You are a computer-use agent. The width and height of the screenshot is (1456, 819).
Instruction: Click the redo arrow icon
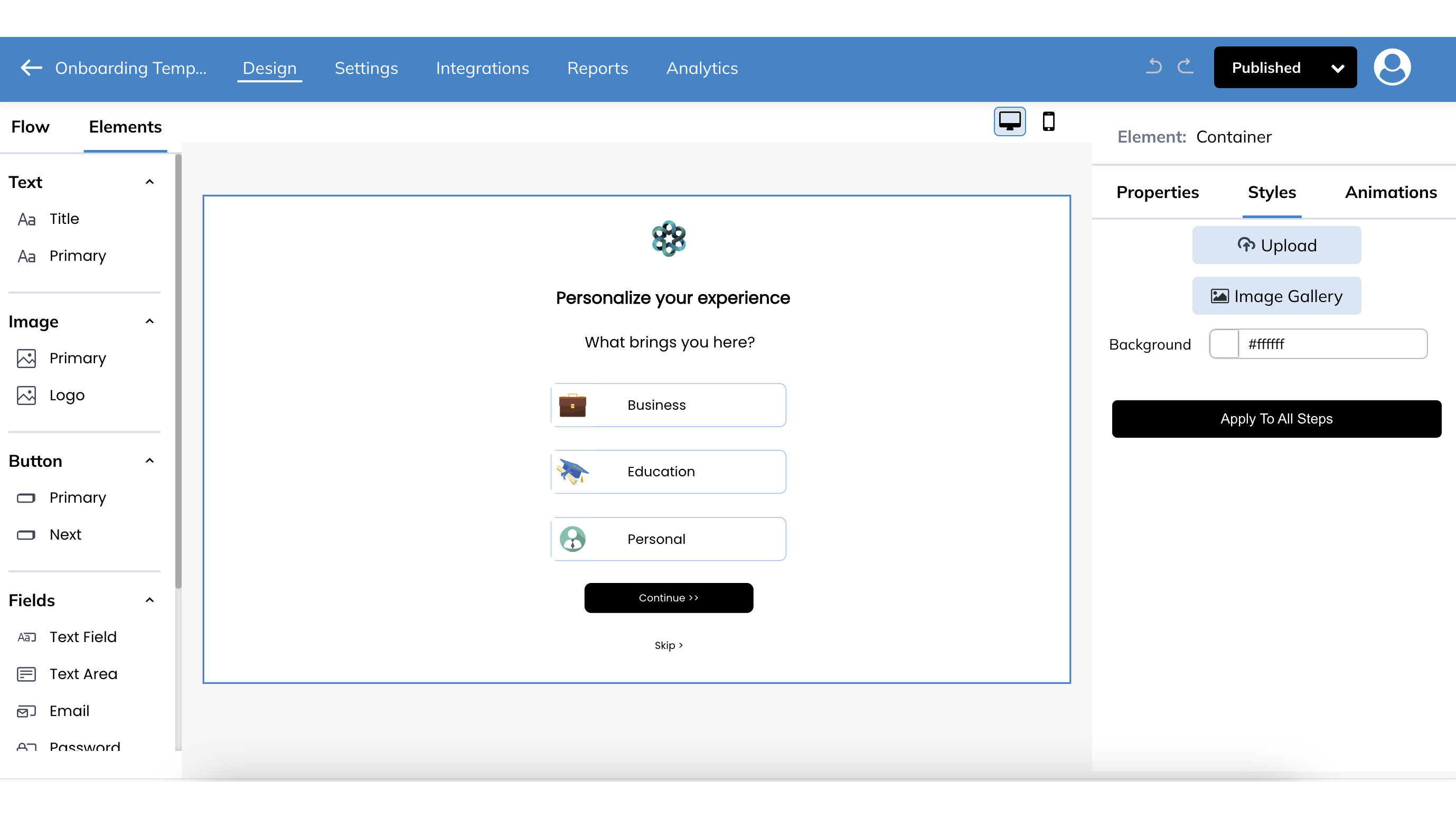[x=1186, y=67]
